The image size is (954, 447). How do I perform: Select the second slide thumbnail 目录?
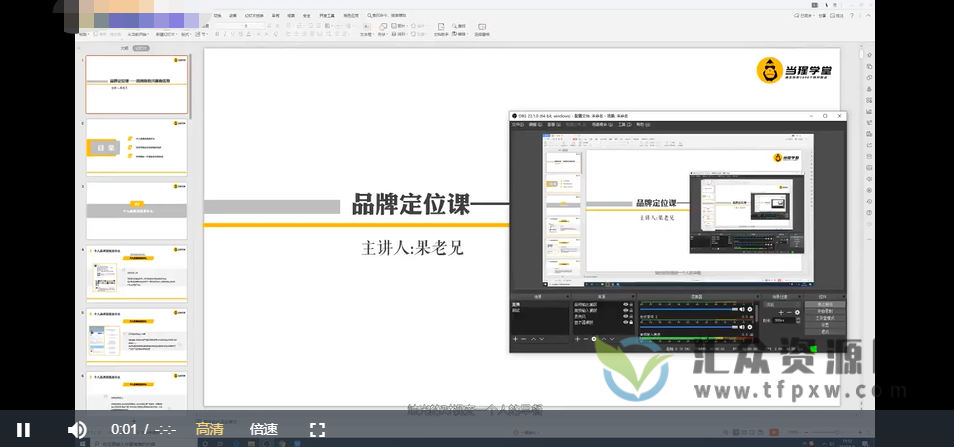[x=136, y=147]
